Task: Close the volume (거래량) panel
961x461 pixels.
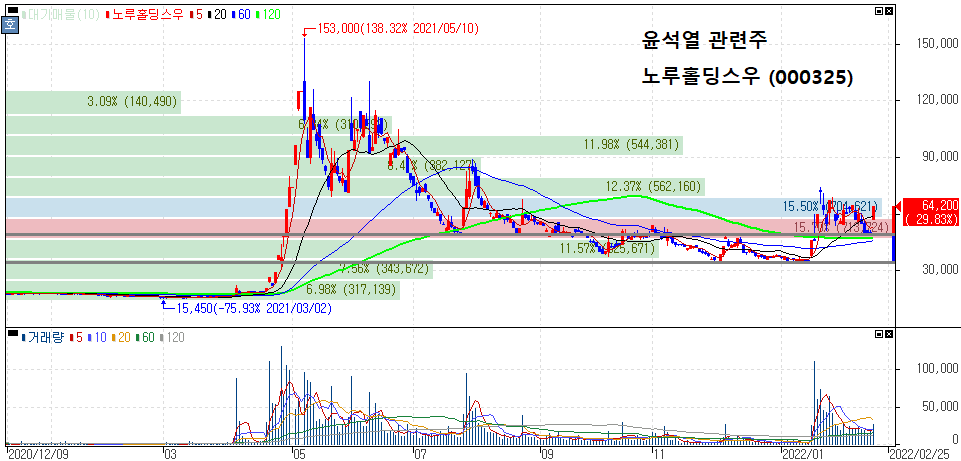Action: pos(889,334)
